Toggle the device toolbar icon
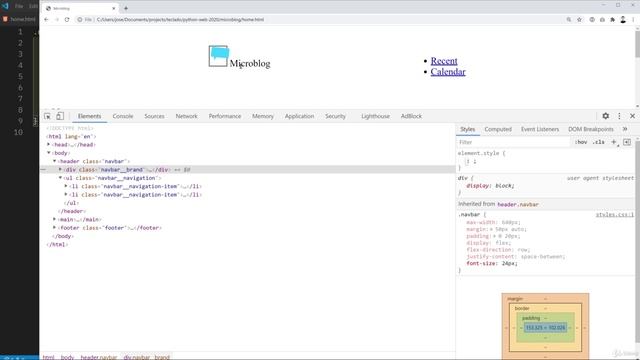 point(60,116)
